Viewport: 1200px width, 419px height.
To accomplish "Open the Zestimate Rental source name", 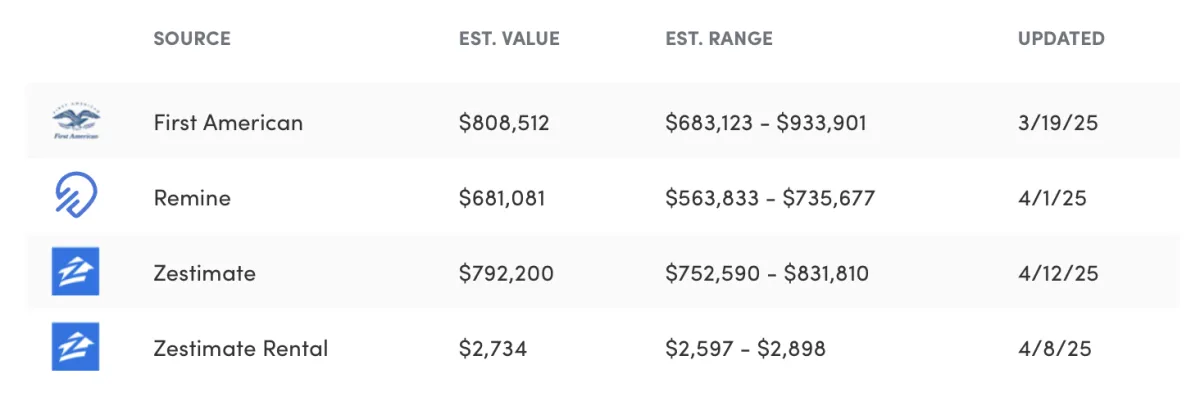I will pyautogui.click(x=241, y=348).
